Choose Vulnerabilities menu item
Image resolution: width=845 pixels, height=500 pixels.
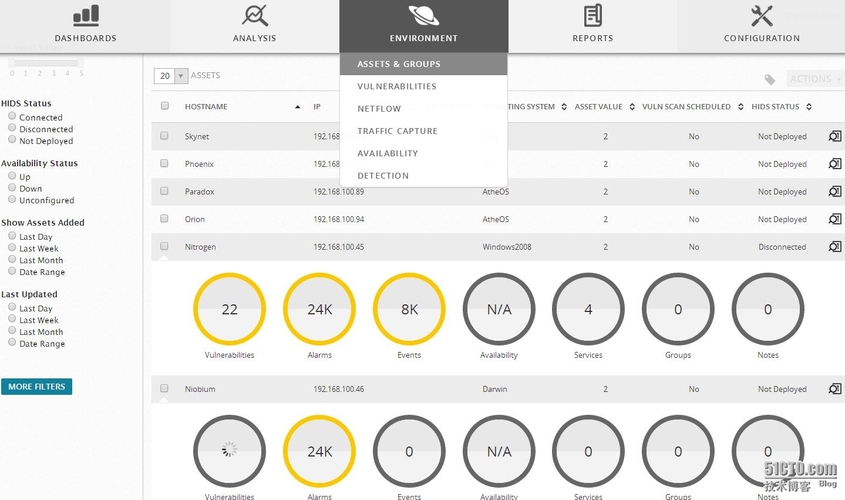[x=424, y=86]
